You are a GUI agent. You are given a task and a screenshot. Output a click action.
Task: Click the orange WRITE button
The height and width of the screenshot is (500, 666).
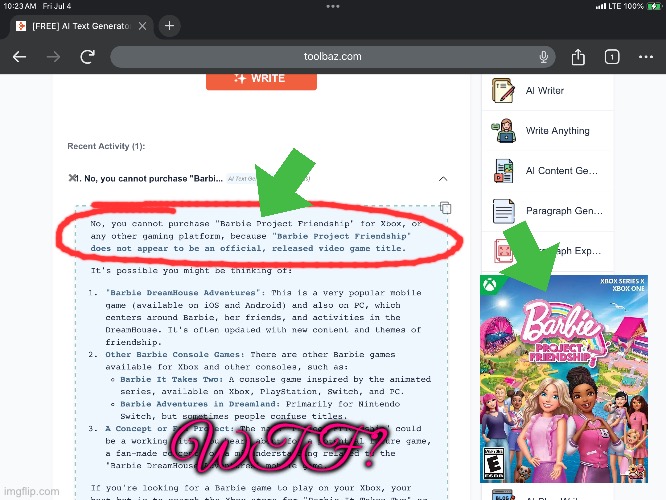[x=261, y=81]
